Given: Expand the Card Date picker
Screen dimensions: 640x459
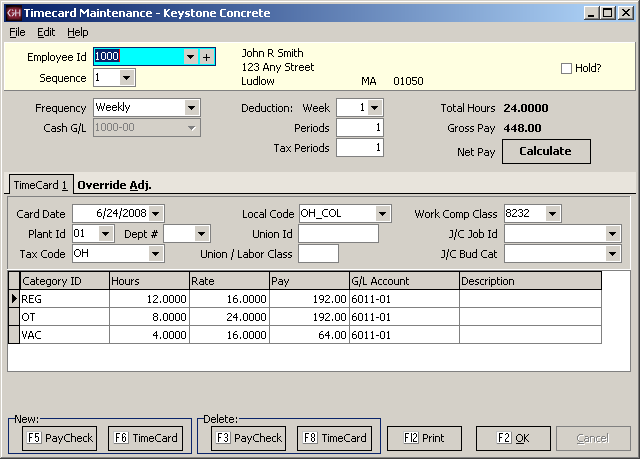Looking at the screenshot, I should tap(155, 213).
